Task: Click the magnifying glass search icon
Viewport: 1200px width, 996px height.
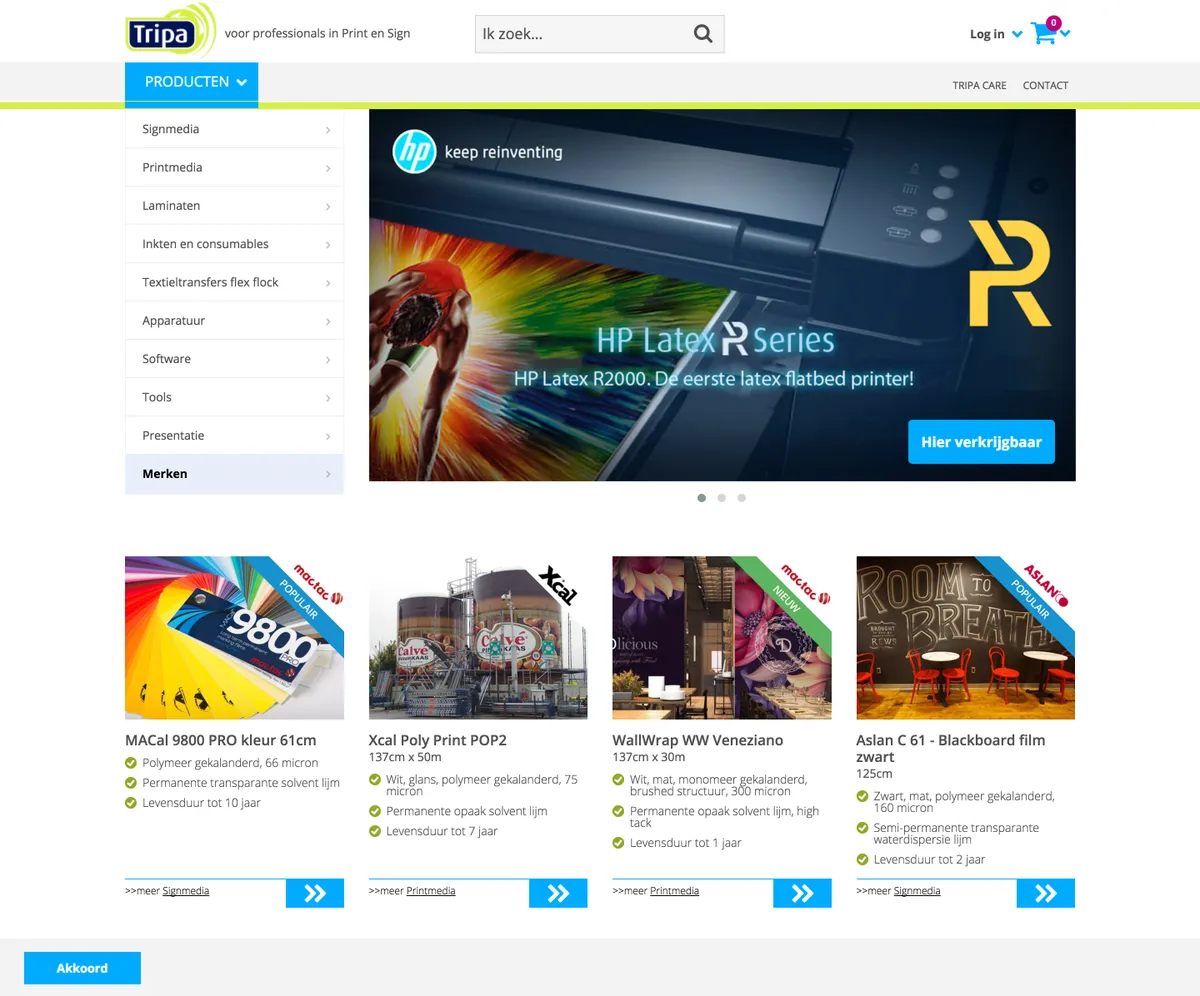Action: (x=703, y=34)
